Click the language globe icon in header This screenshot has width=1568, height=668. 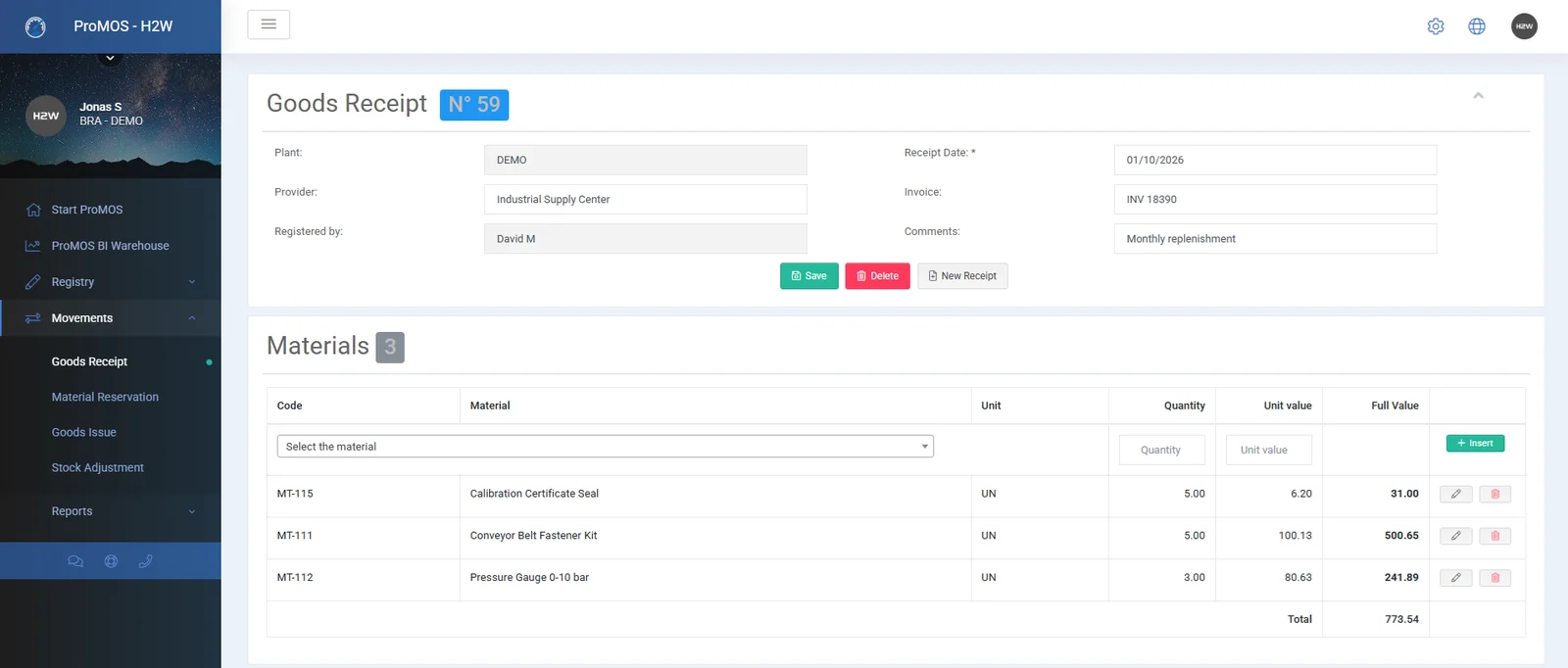(1477, 26)
